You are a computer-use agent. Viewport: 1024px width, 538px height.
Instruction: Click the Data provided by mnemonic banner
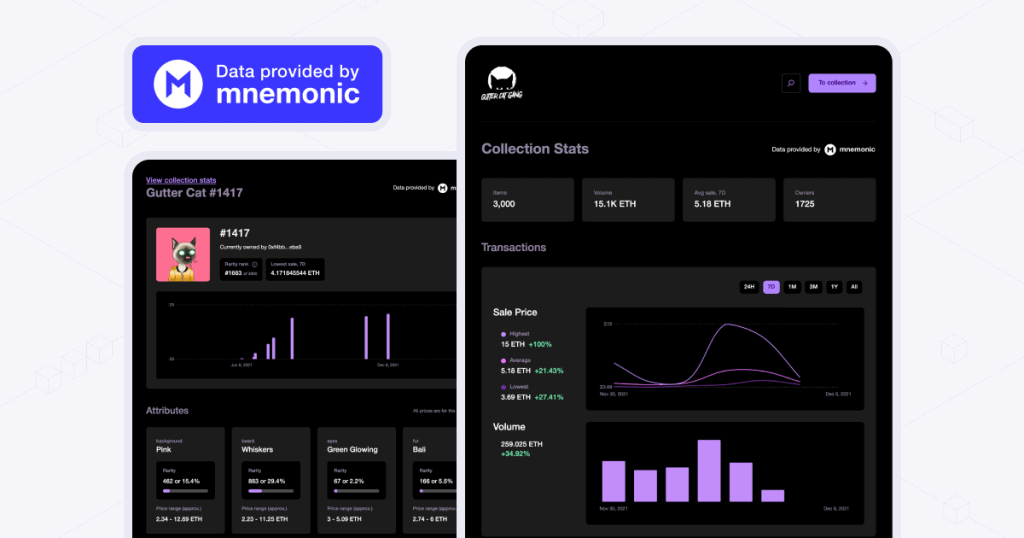pos(257,84)
